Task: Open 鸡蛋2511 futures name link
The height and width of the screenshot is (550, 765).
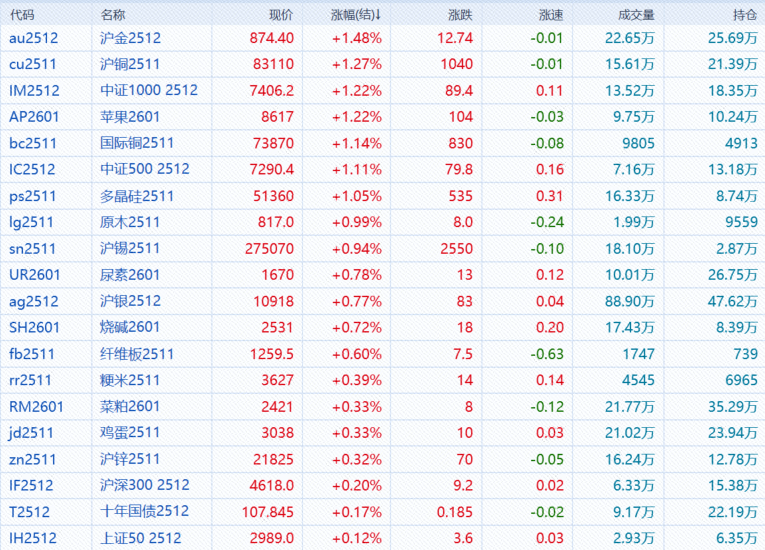Action: pos(130,432)
